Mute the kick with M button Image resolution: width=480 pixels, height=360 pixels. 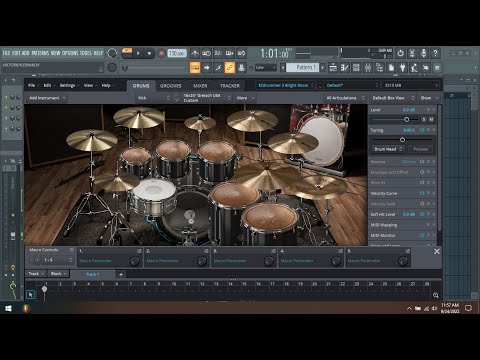431,119
